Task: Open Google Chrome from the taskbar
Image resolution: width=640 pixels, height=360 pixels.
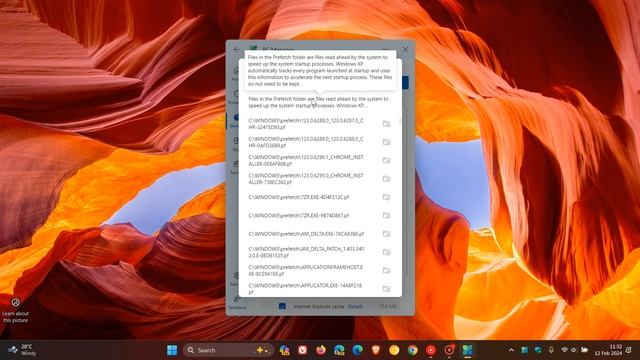Action: tap(413, 350)
